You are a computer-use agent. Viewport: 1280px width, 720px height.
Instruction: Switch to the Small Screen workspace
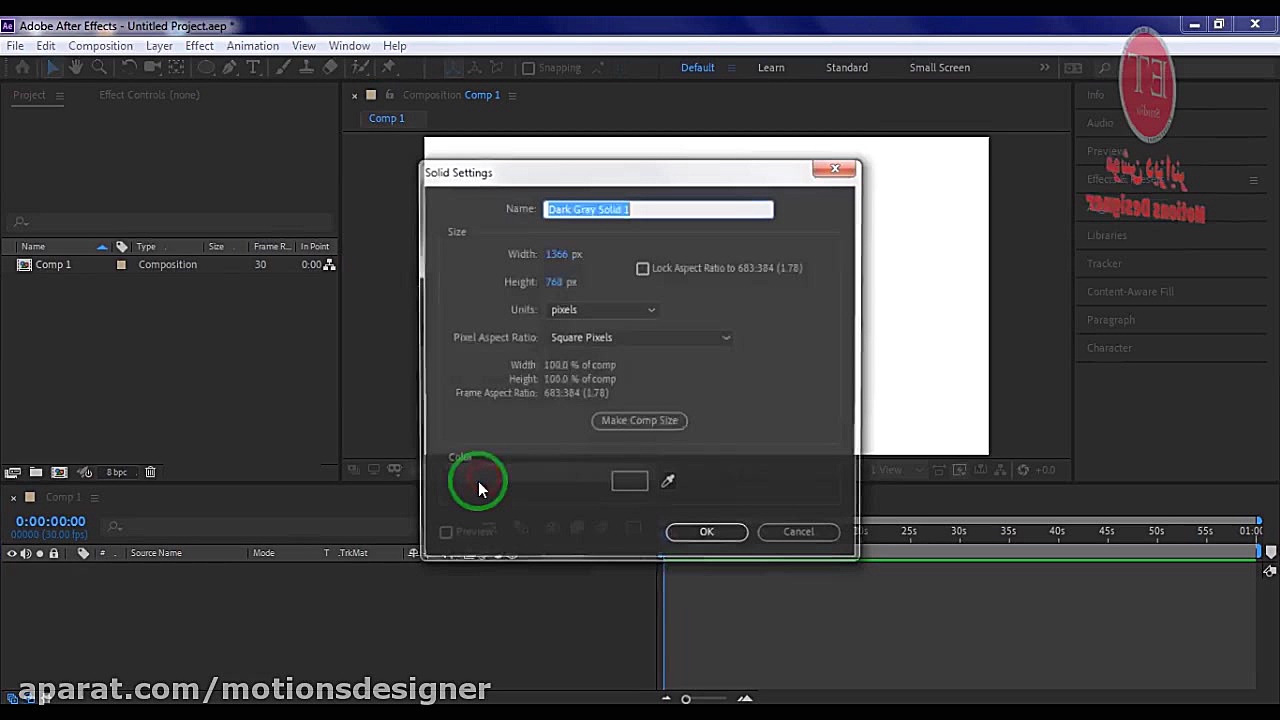939,68
